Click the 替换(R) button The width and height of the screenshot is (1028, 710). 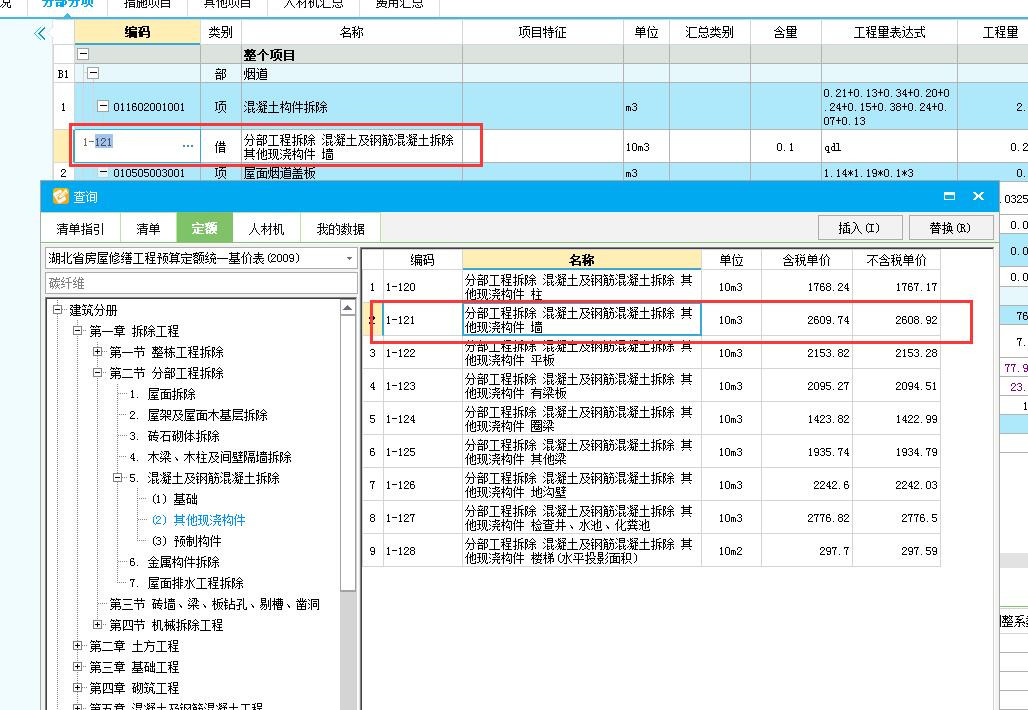(x=950, y=227)
